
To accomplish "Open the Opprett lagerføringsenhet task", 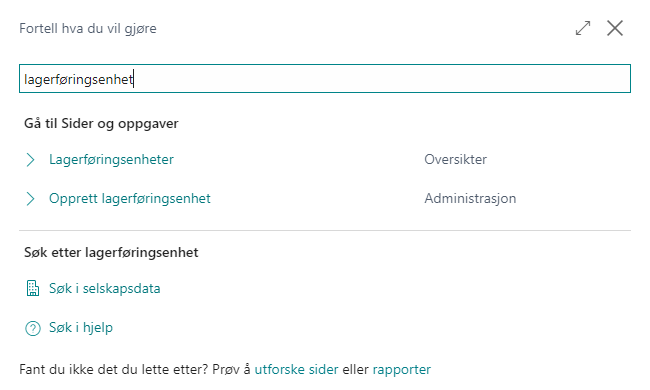I will (130, 199).
